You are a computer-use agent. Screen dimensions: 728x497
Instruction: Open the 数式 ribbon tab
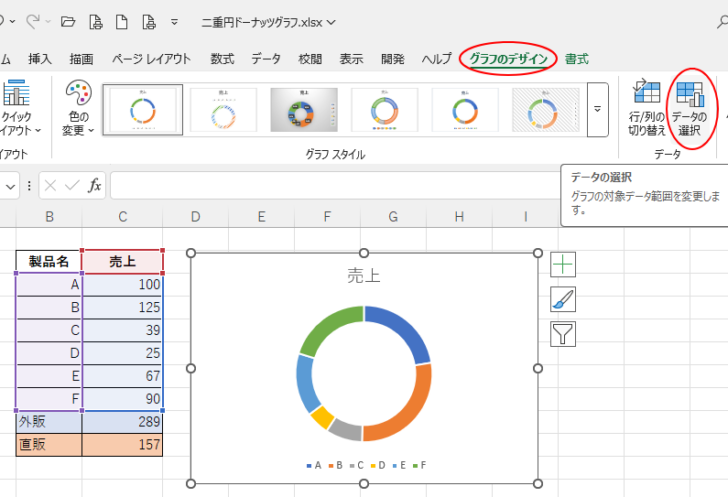[222, 59]
